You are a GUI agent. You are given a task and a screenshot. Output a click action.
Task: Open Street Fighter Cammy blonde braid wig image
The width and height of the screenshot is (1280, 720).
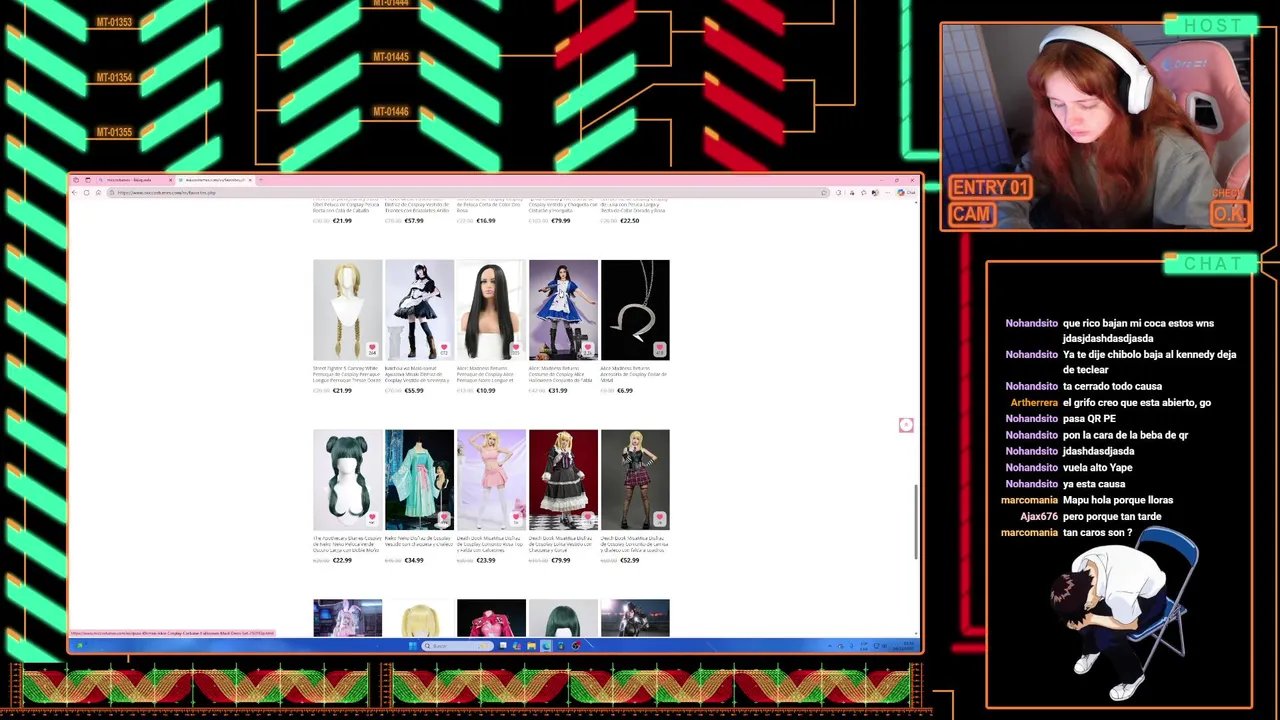[347, 310]
